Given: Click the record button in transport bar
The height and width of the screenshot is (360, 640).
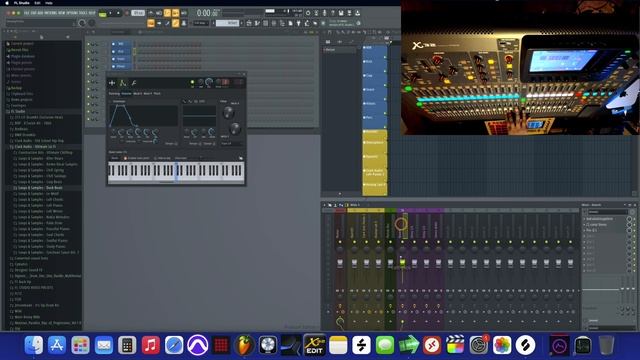Looking at the screenshot, I should coord(127,13).
